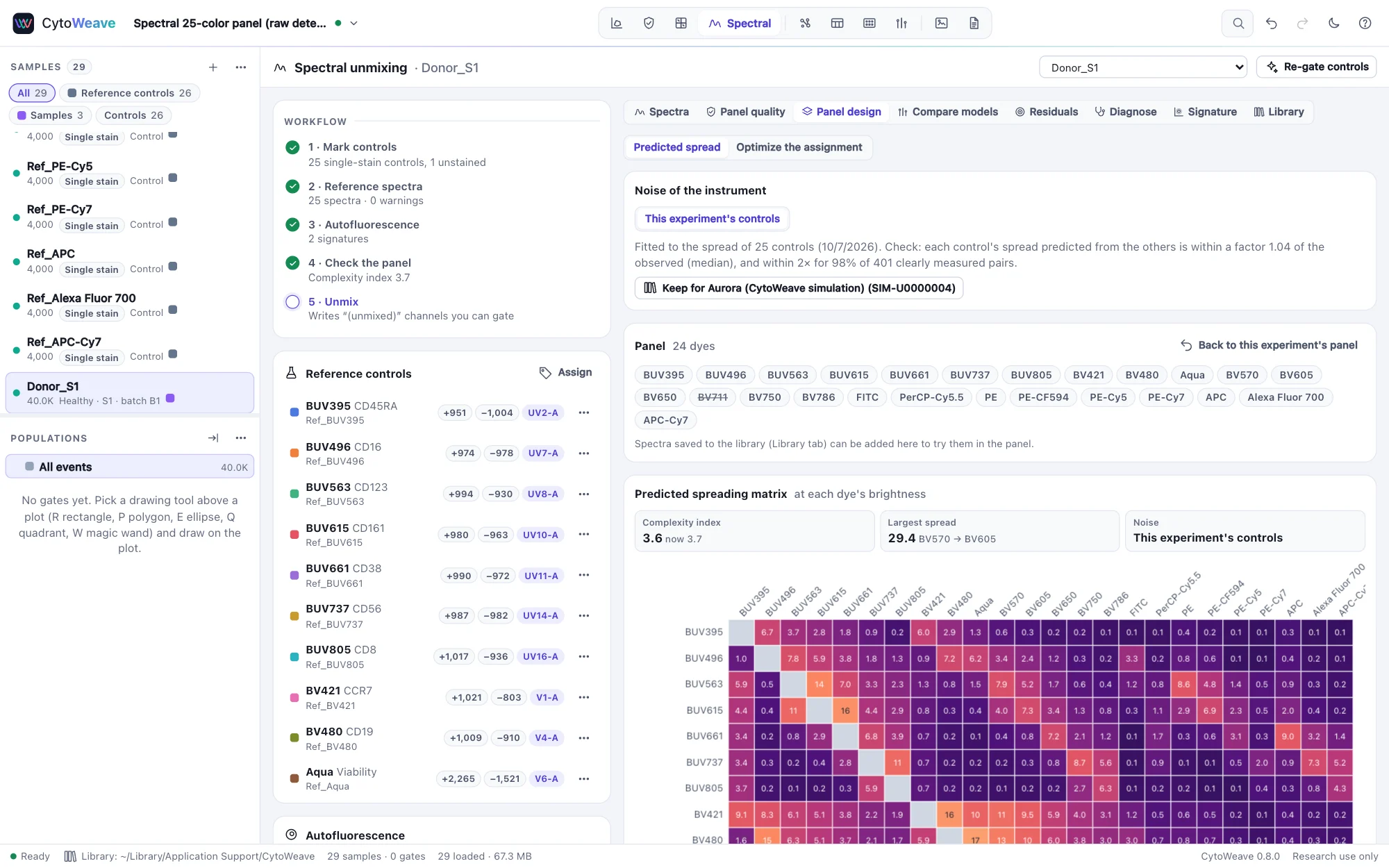The width and height of the screenshot is (1389, 868).
Task: Open the search magnifier icon
Action: pyautogui.click(x=1238, y=23)
